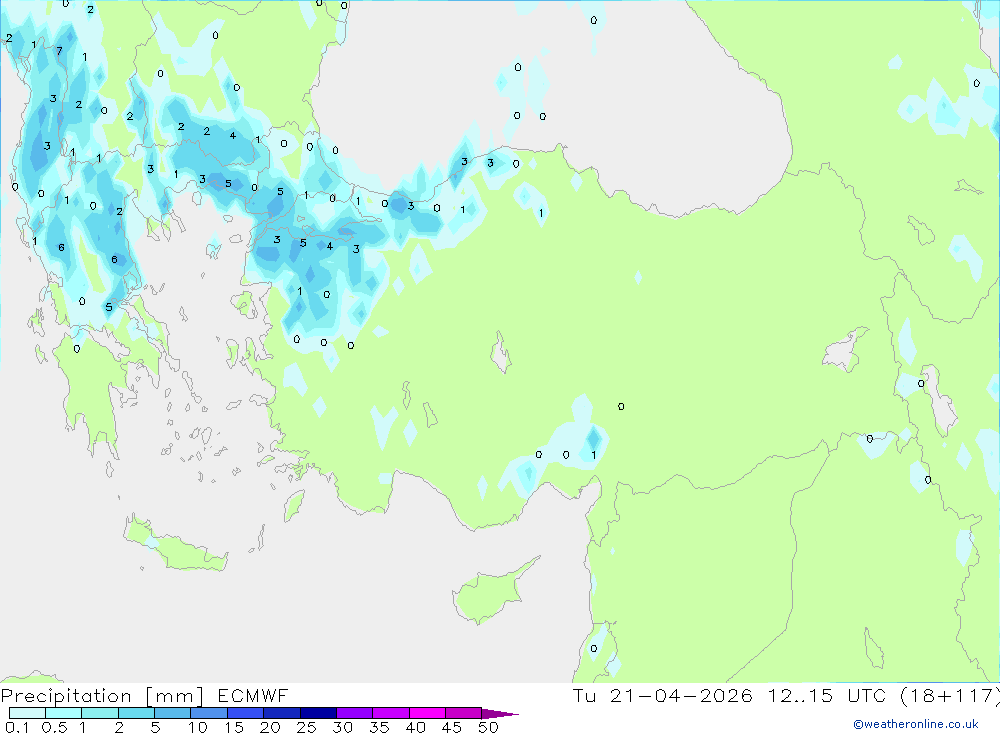
Task: Select the 5–10 mm legend color swatch
Action: tap(173, 713)
